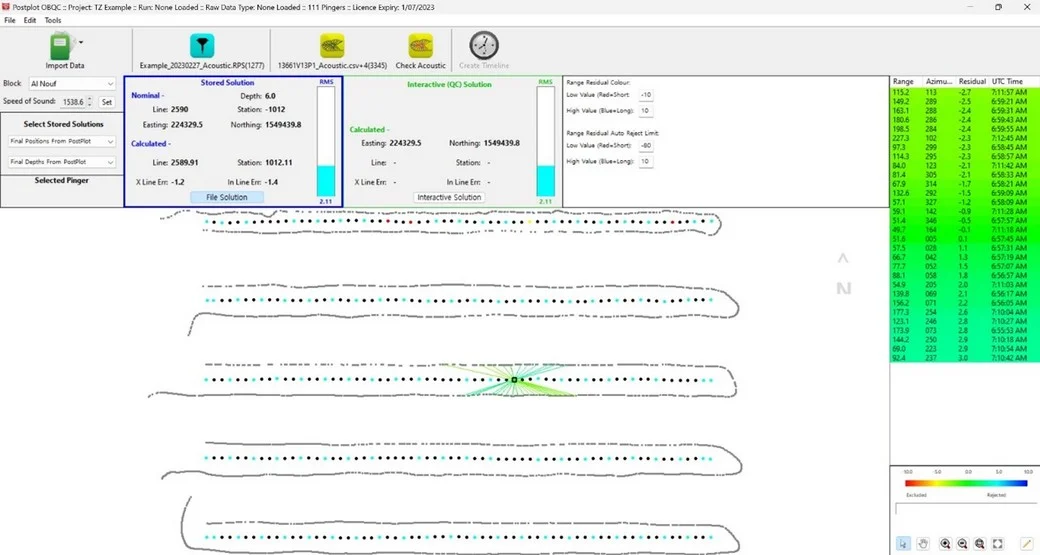
Task: Click the Set speed of sound button
Action: pyautogui.click(x=105, y=102)
